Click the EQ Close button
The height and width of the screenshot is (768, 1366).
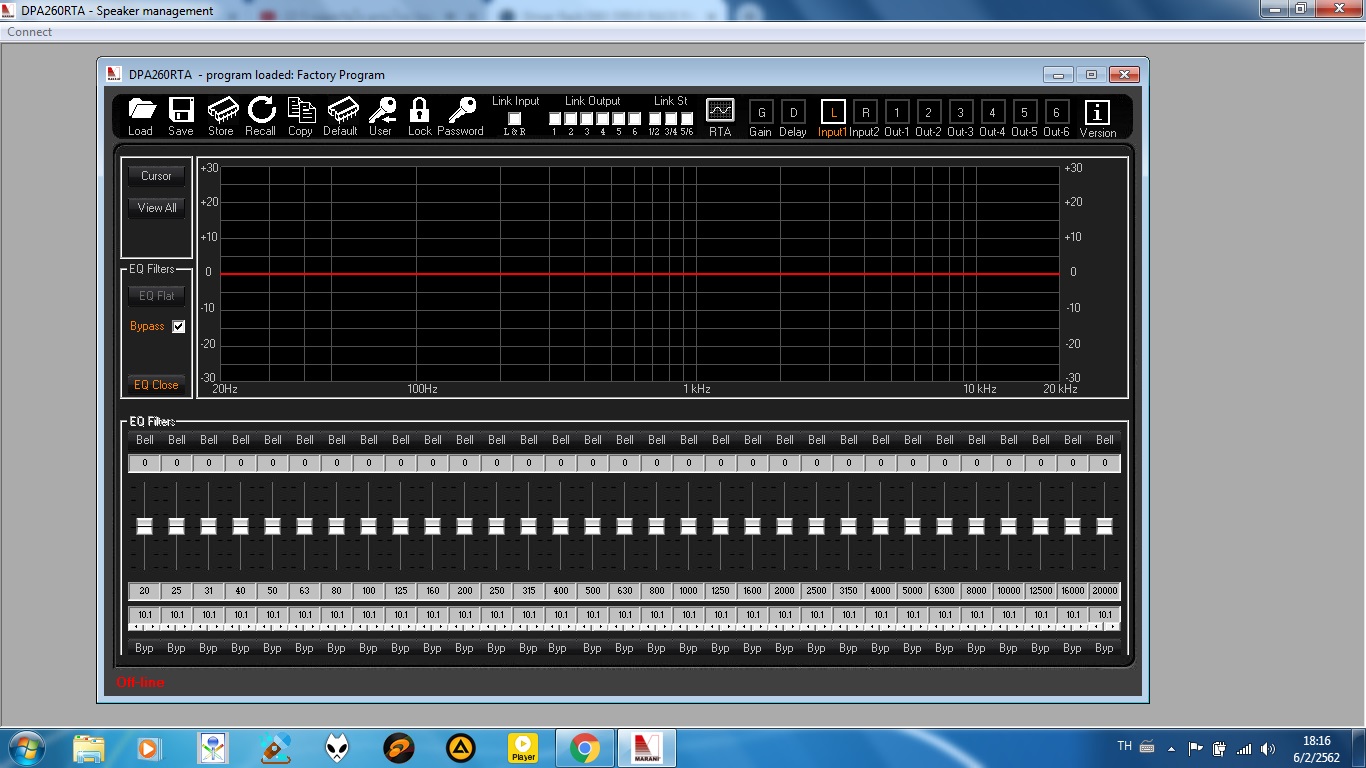click(157, 385)
